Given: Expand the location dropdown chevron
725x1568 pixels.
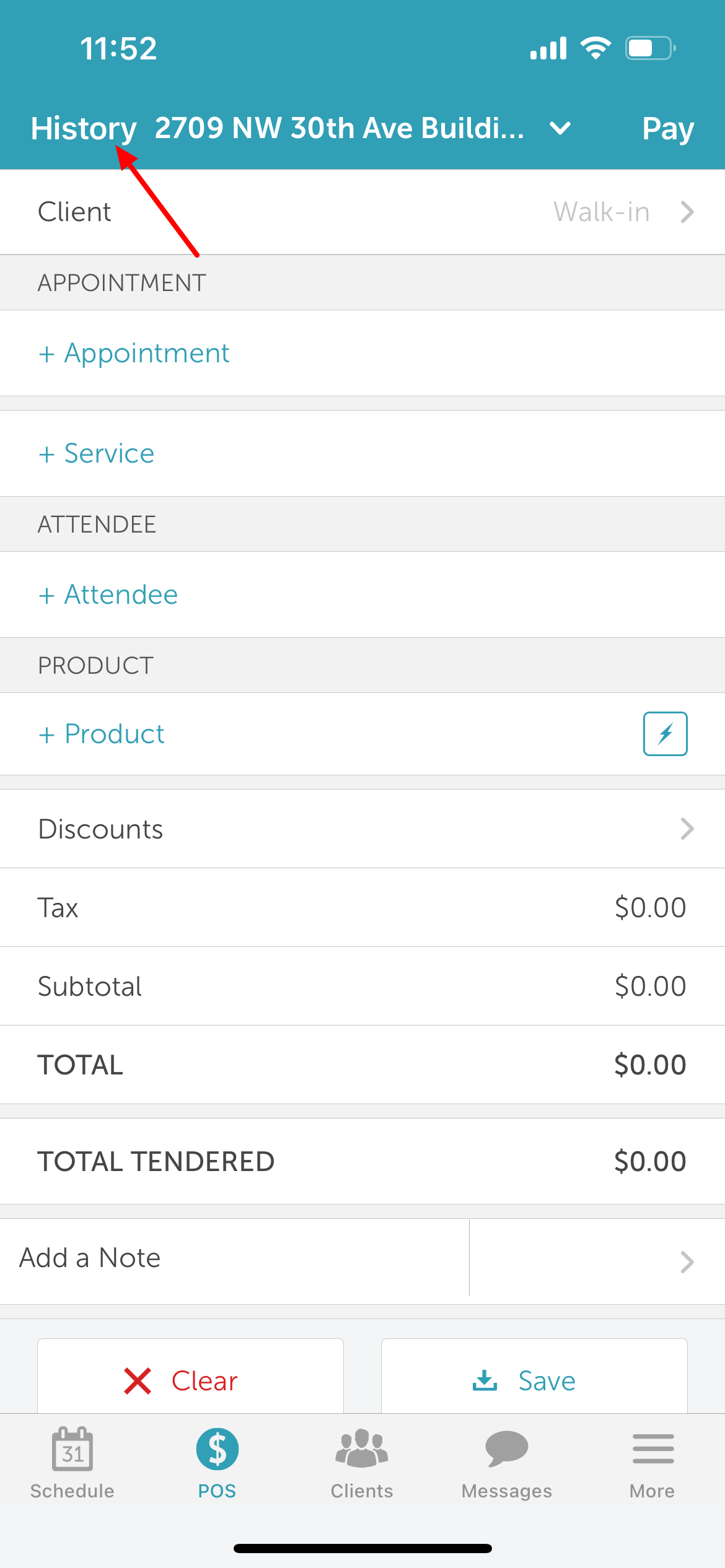Looking at the screenshot, I should coord(560,128).
